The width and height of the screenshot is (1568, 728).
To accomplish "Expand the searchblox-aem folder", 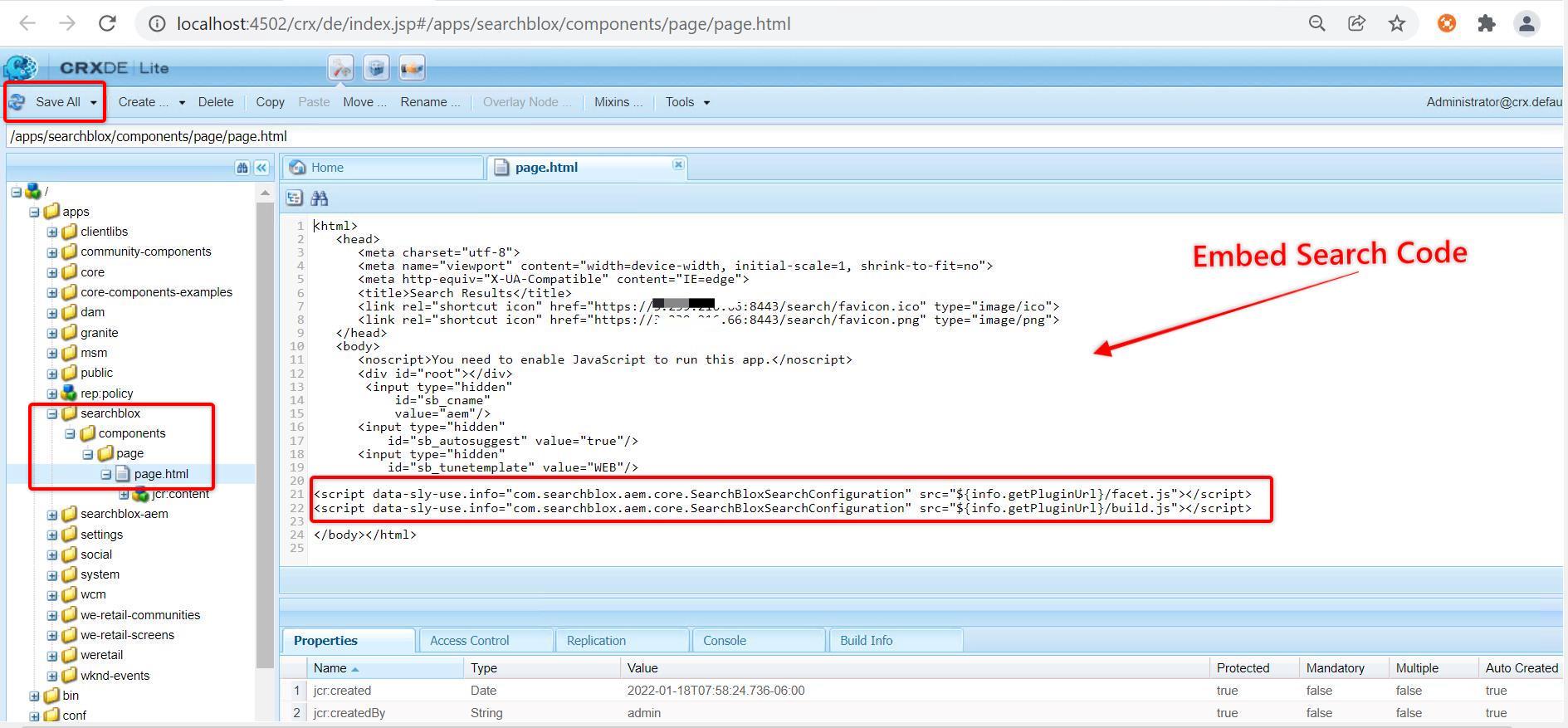I will 52,515.
